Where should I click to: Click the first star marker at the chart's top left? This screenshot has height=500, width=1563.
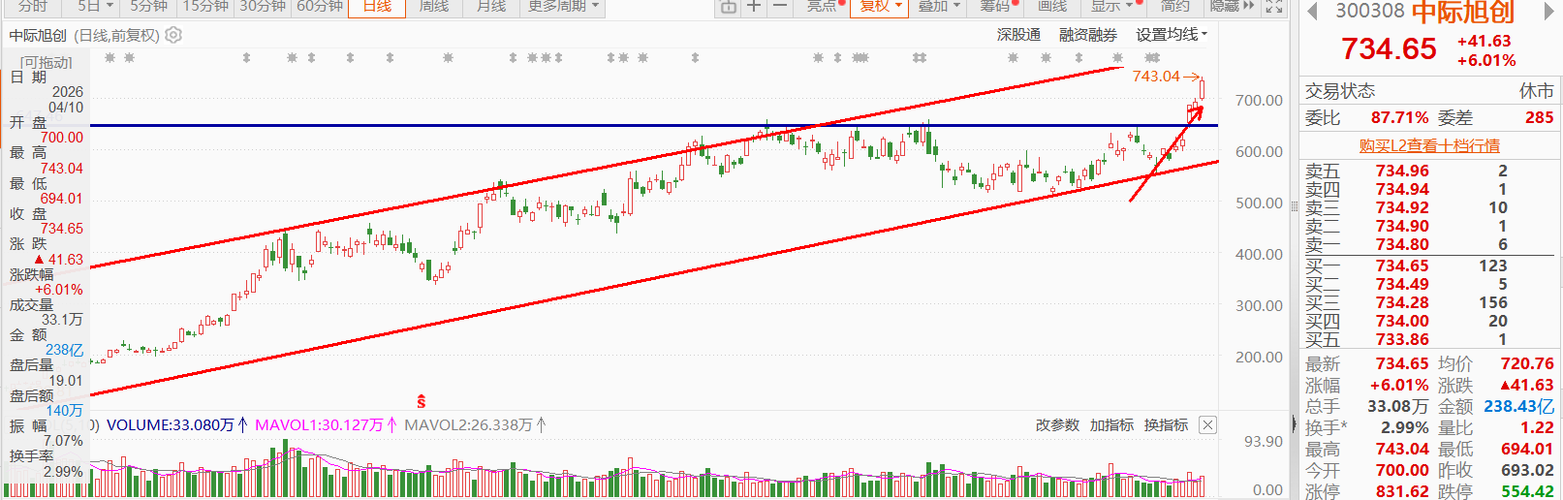[110, 58]
